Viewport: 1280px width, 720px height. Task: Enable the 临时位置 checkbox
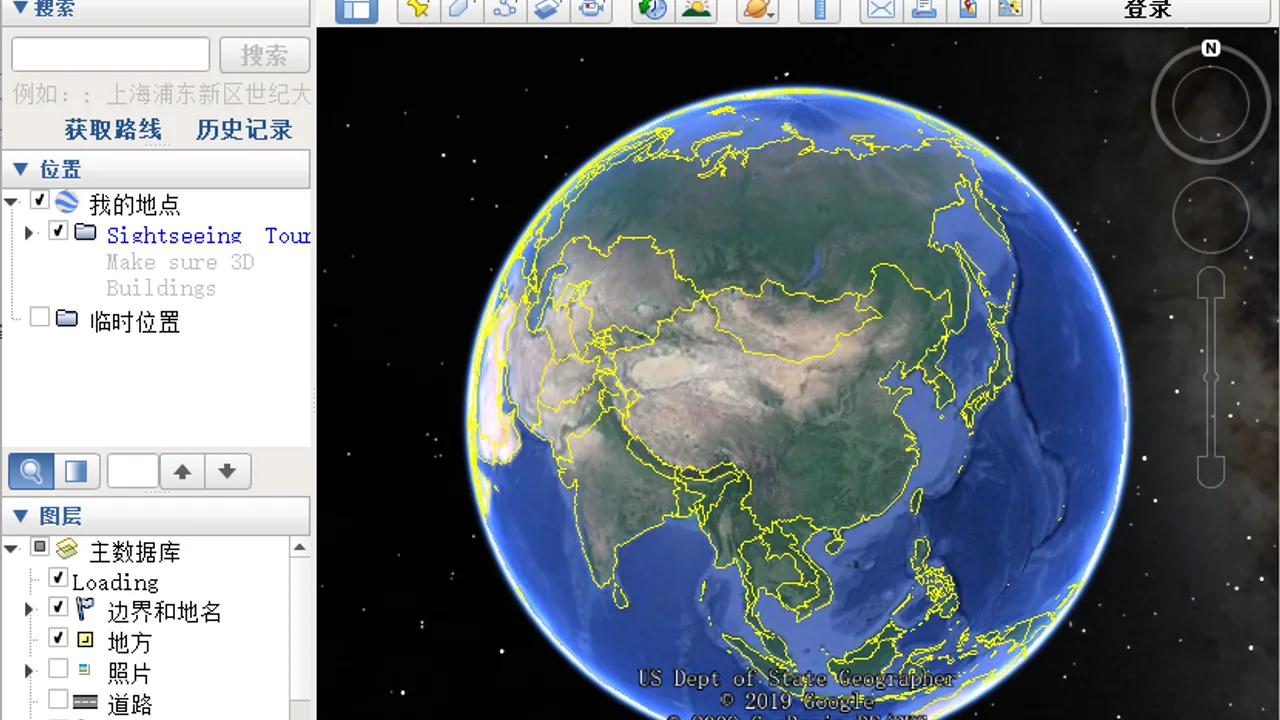(39, 317)
